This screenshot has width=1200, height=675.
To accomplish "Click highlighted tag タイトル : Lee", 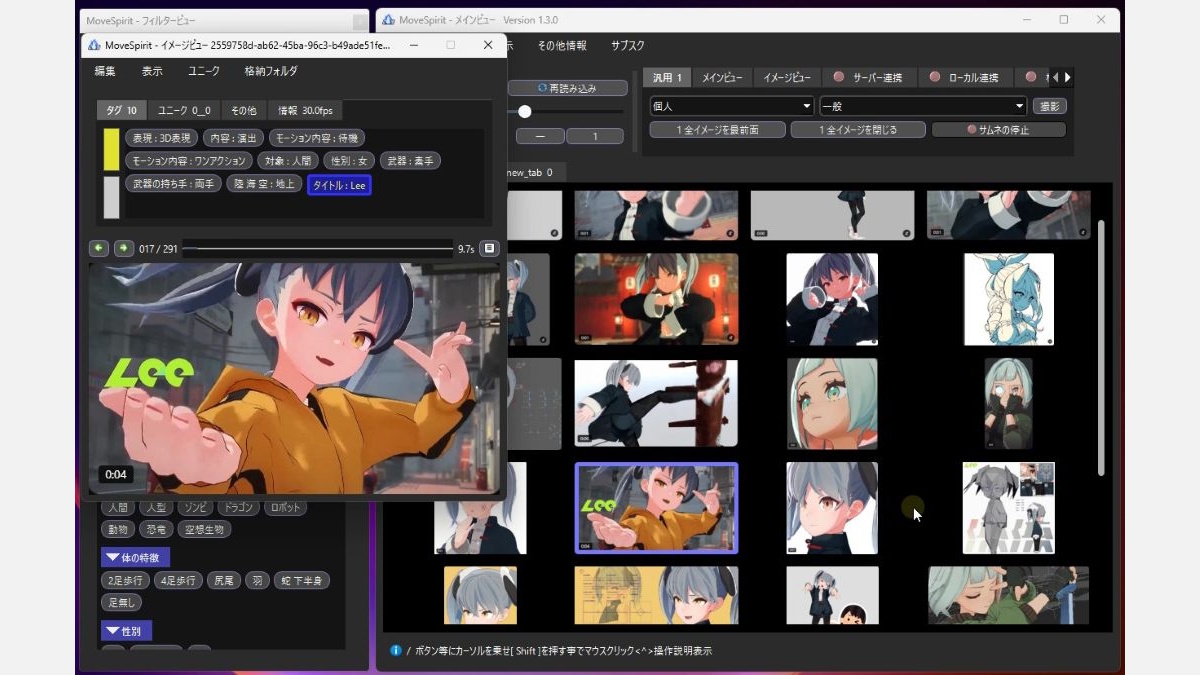I will (x=339, y=185).
